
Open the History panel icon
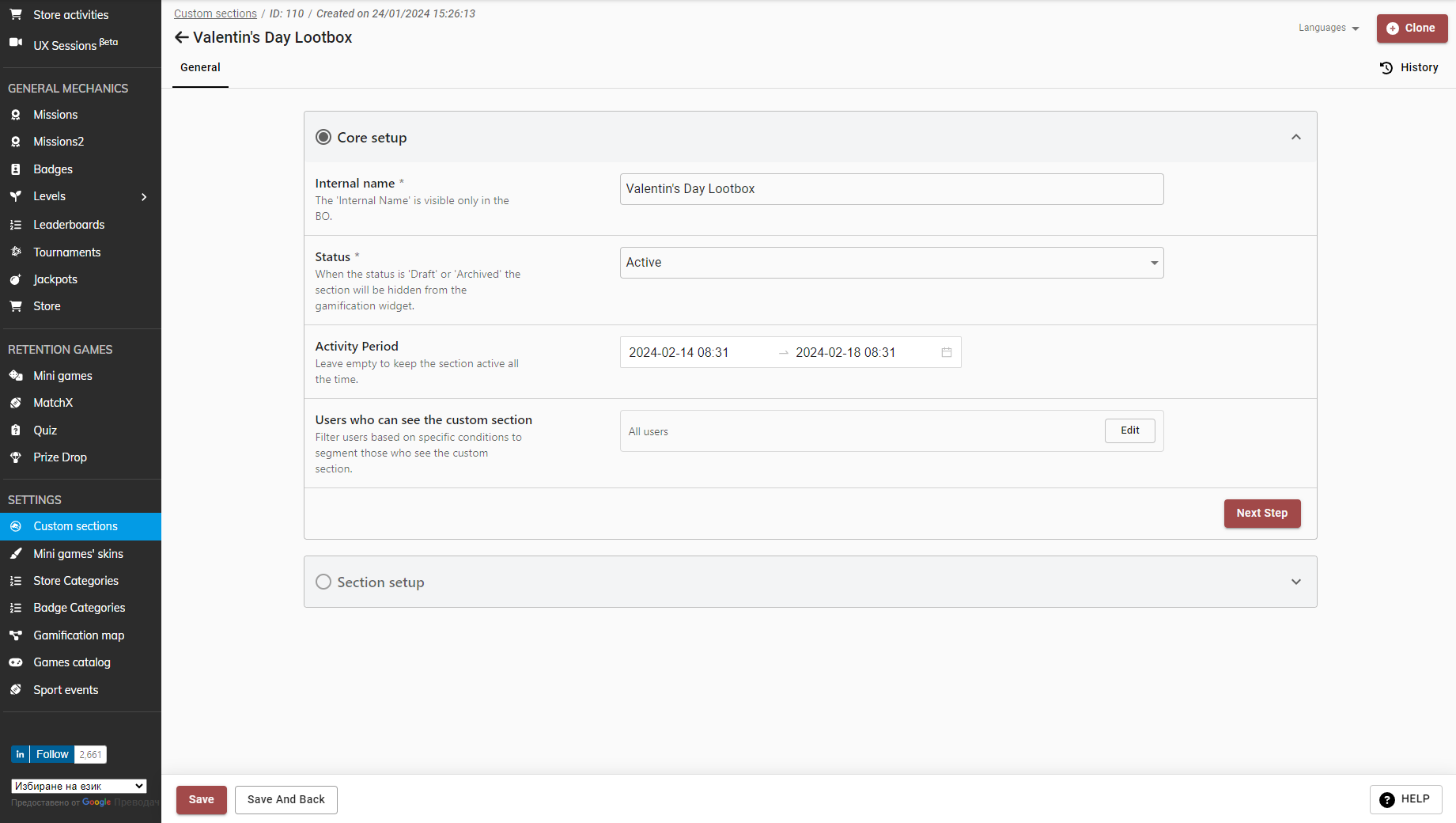pyautogui.click(x=1386, y=68)
